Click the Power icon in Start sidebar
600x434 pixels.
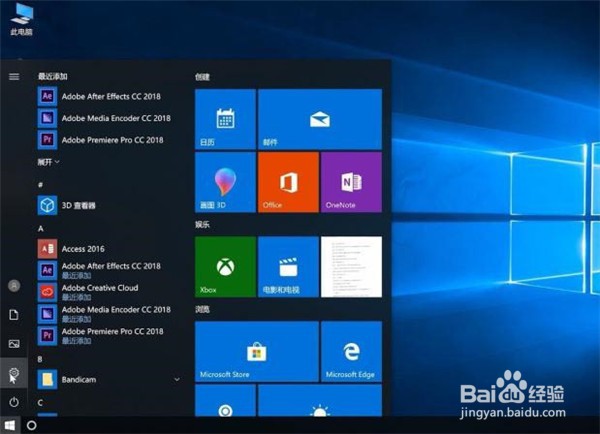(x=14, y=402)
